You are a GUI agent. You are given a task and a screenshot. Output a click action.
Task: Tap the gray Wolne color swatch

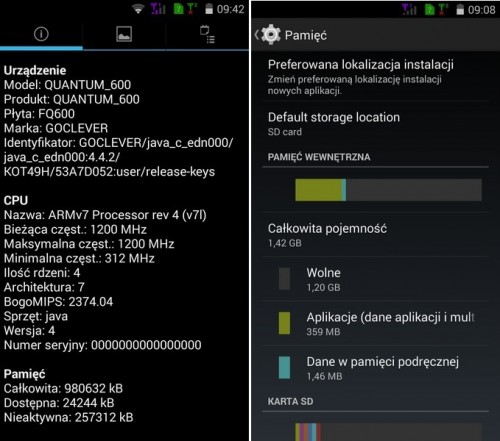(x=284, y=279)
